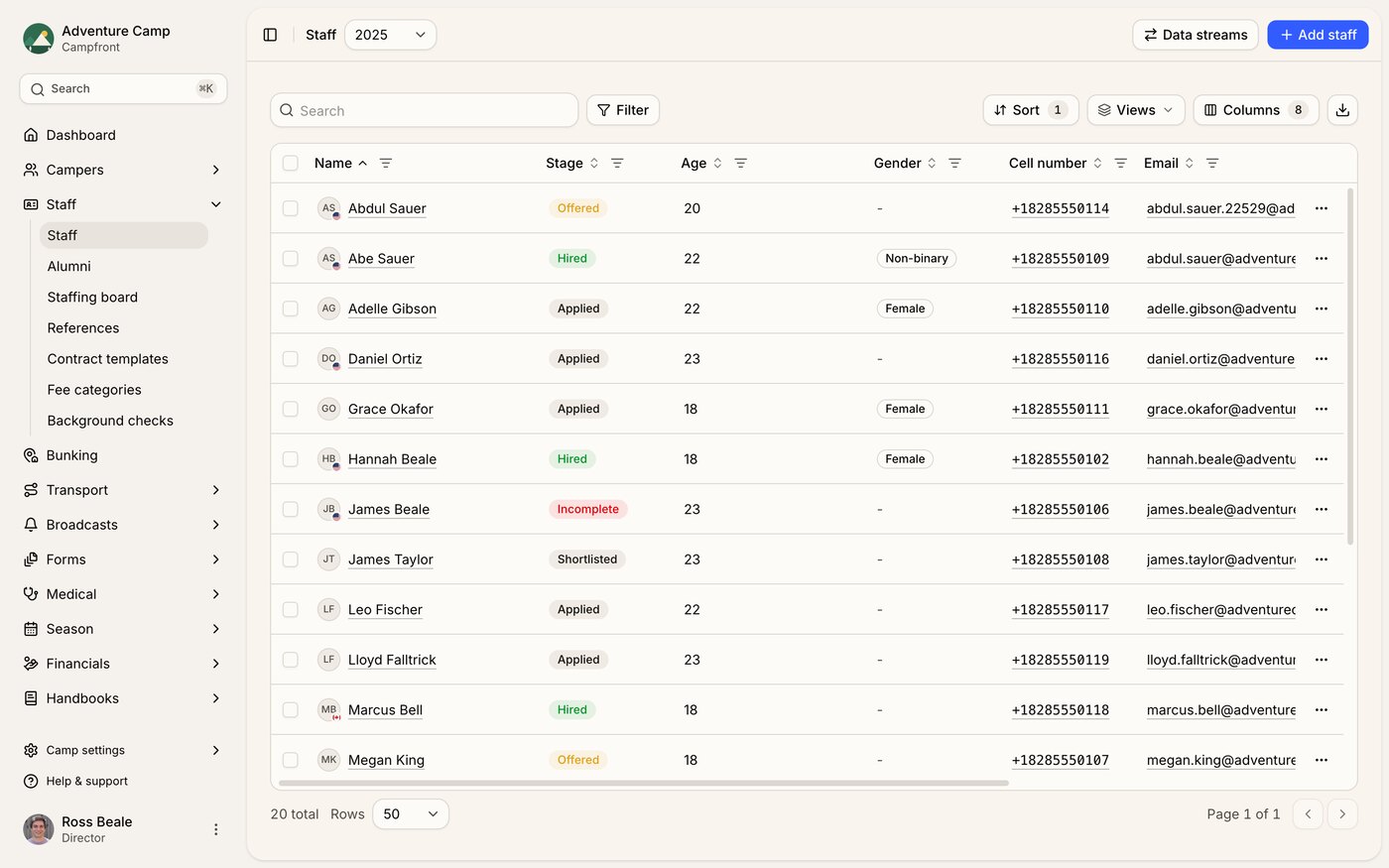The height and width of the screenshot is (868, 1389).
Task: Check the James Beale row checkbox
Action: click(x=291, y=509)
